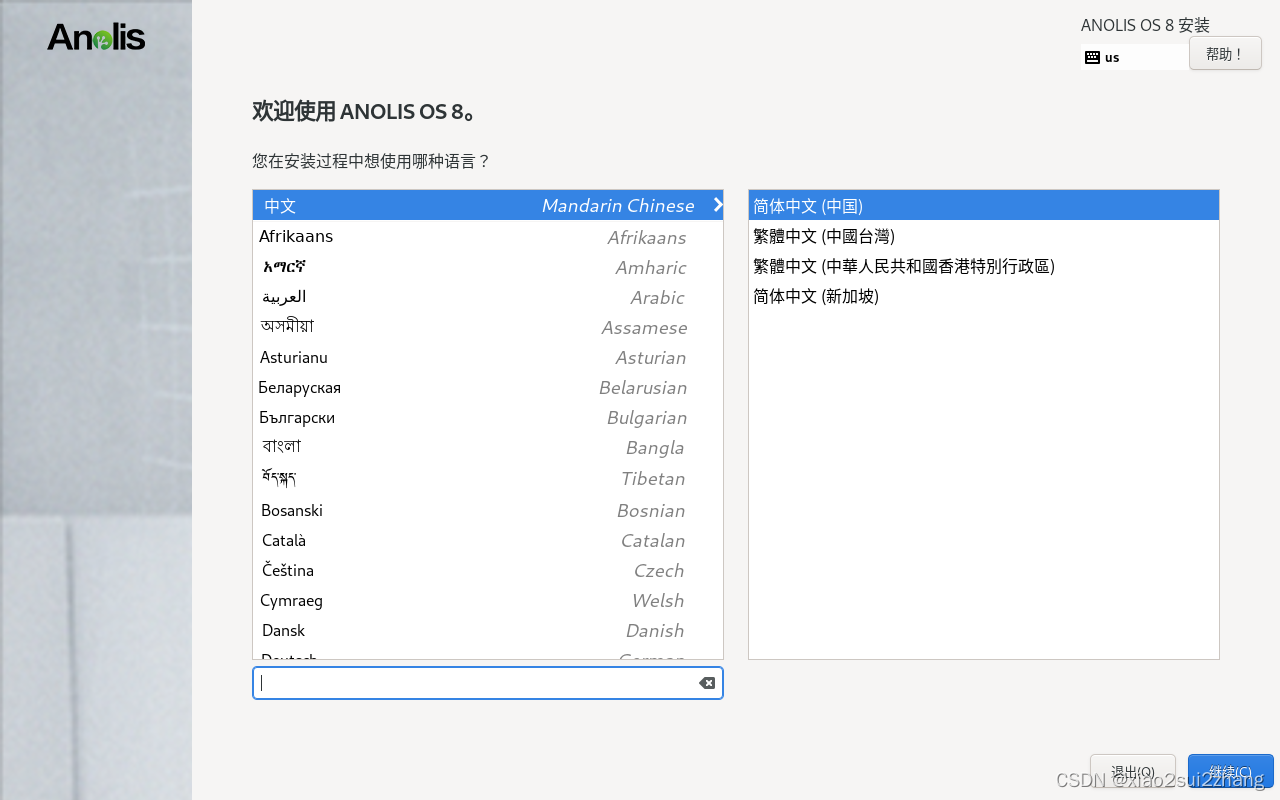Click the 继续(C) continue button
This screenshot has height=800, width=1280.
click(1230, 771)
